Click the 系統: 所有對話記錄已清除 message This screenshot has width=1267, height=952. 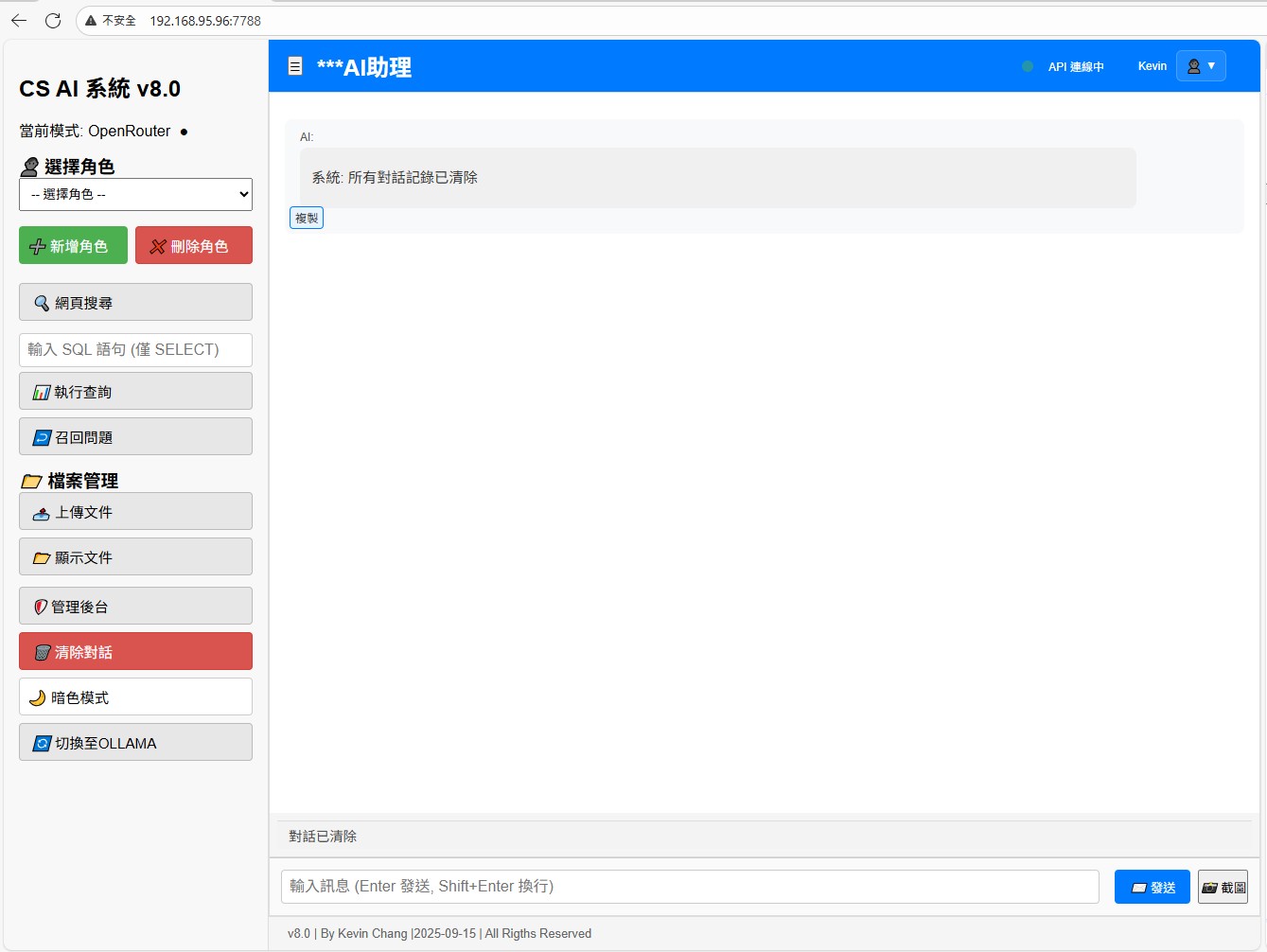[395, 177]
